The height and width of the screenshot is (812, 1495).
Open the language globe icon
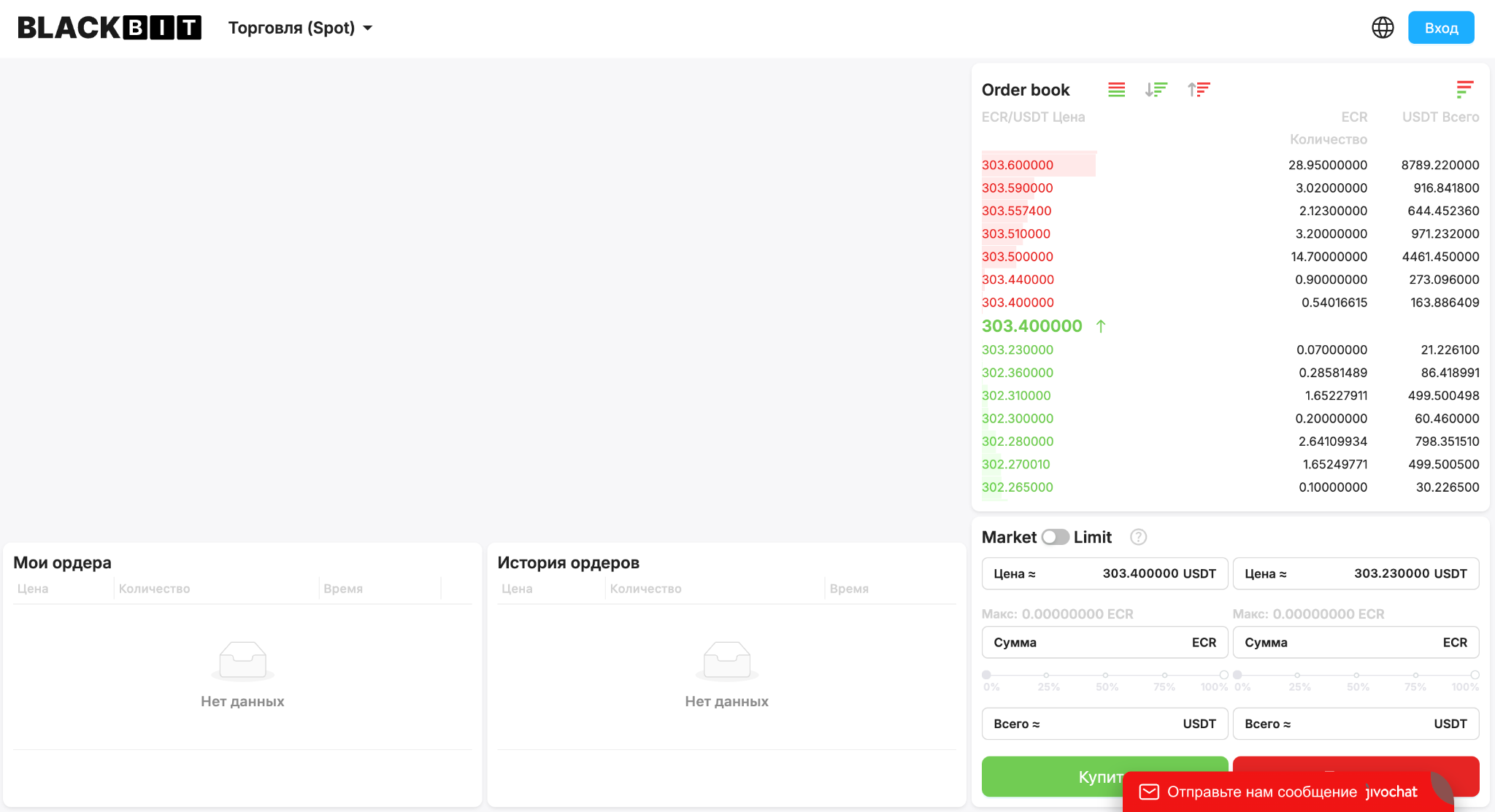click(x=1383, y=28)
